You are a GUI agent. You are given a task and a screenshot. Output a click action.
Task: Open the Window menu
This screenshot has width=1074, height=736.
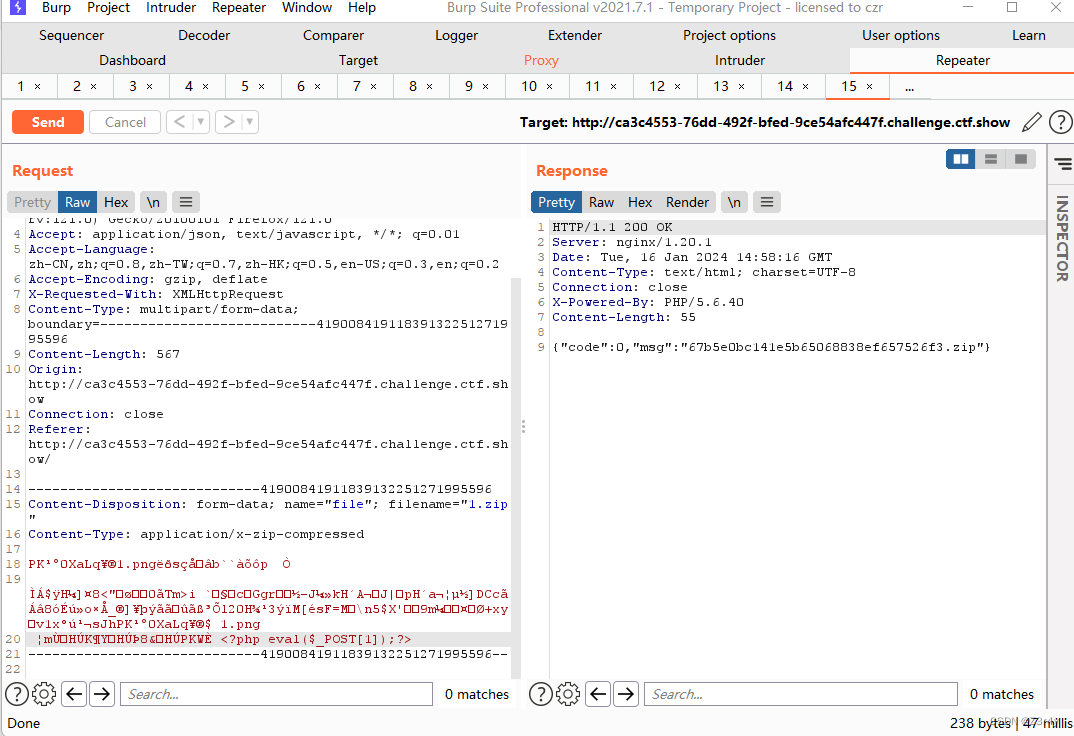pos(307,8)
